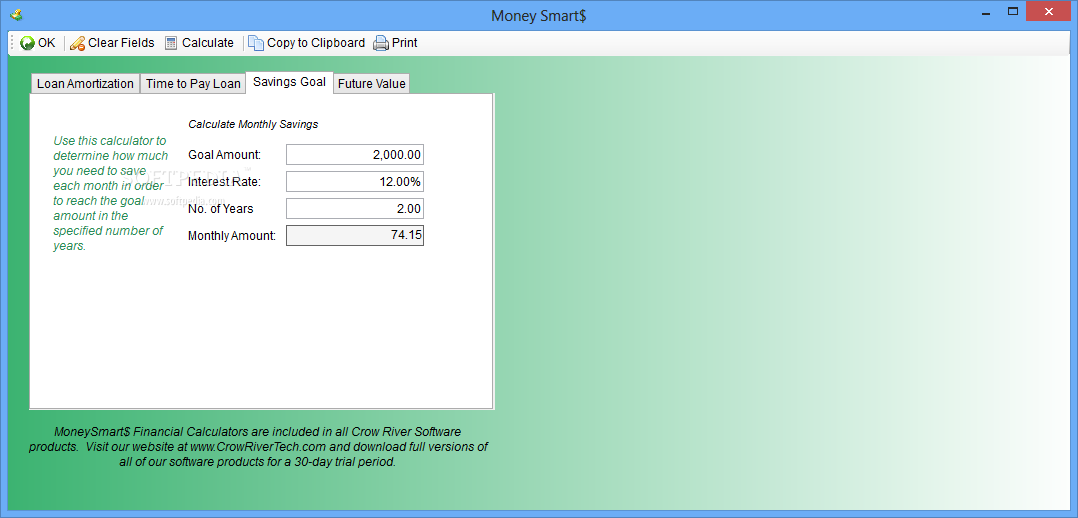Close the Money Smart$ window
Screen dimensions: 1078x518
tap(1048, 11)
